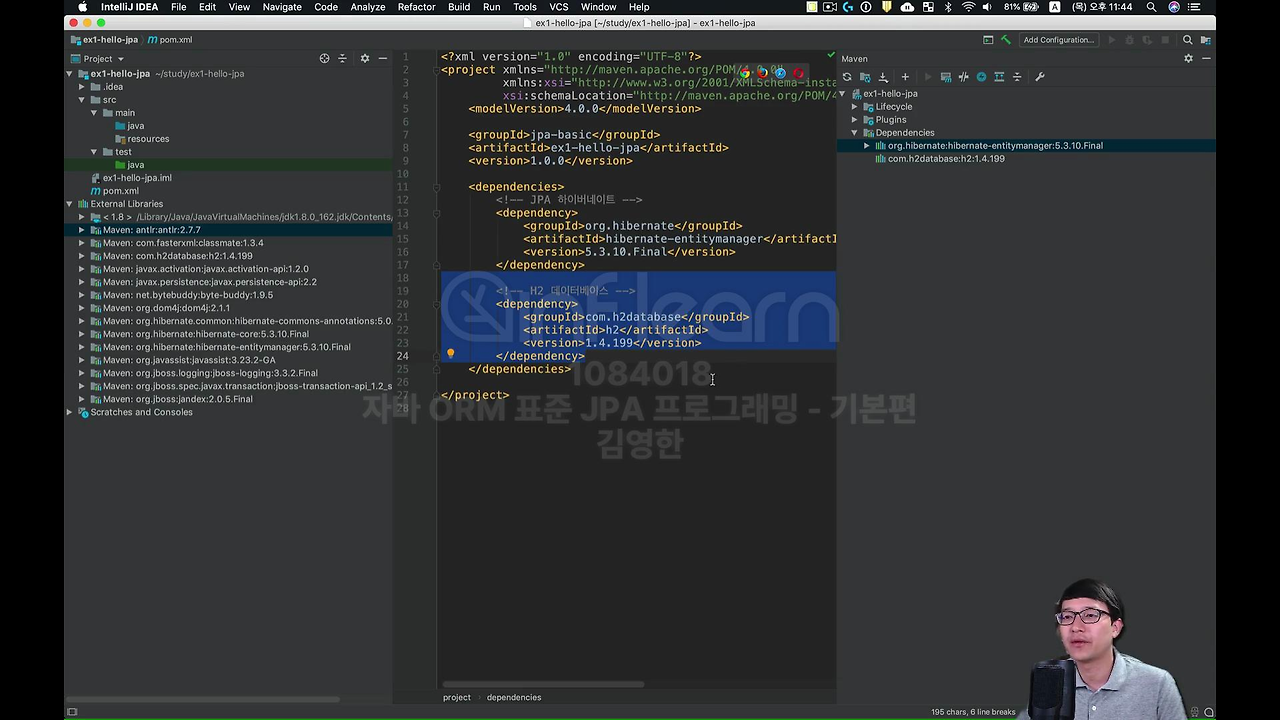
Task: Reimport all Maven projects icon
Action: pos(847,77)
